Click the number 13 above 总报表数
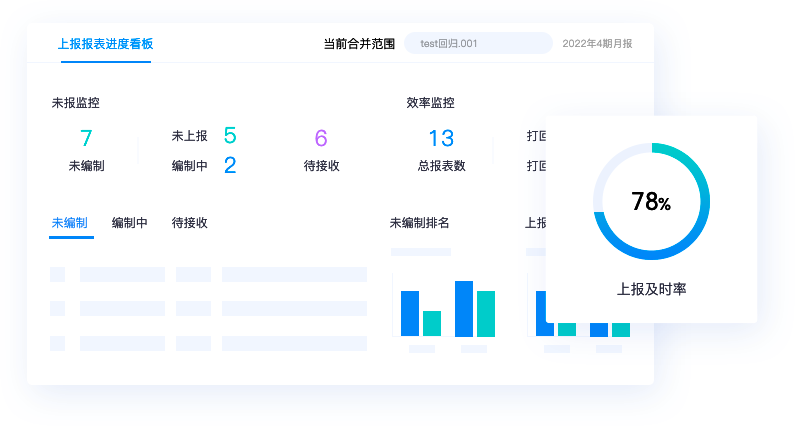This screenshot has height=426, width=795. coord(441,139)
